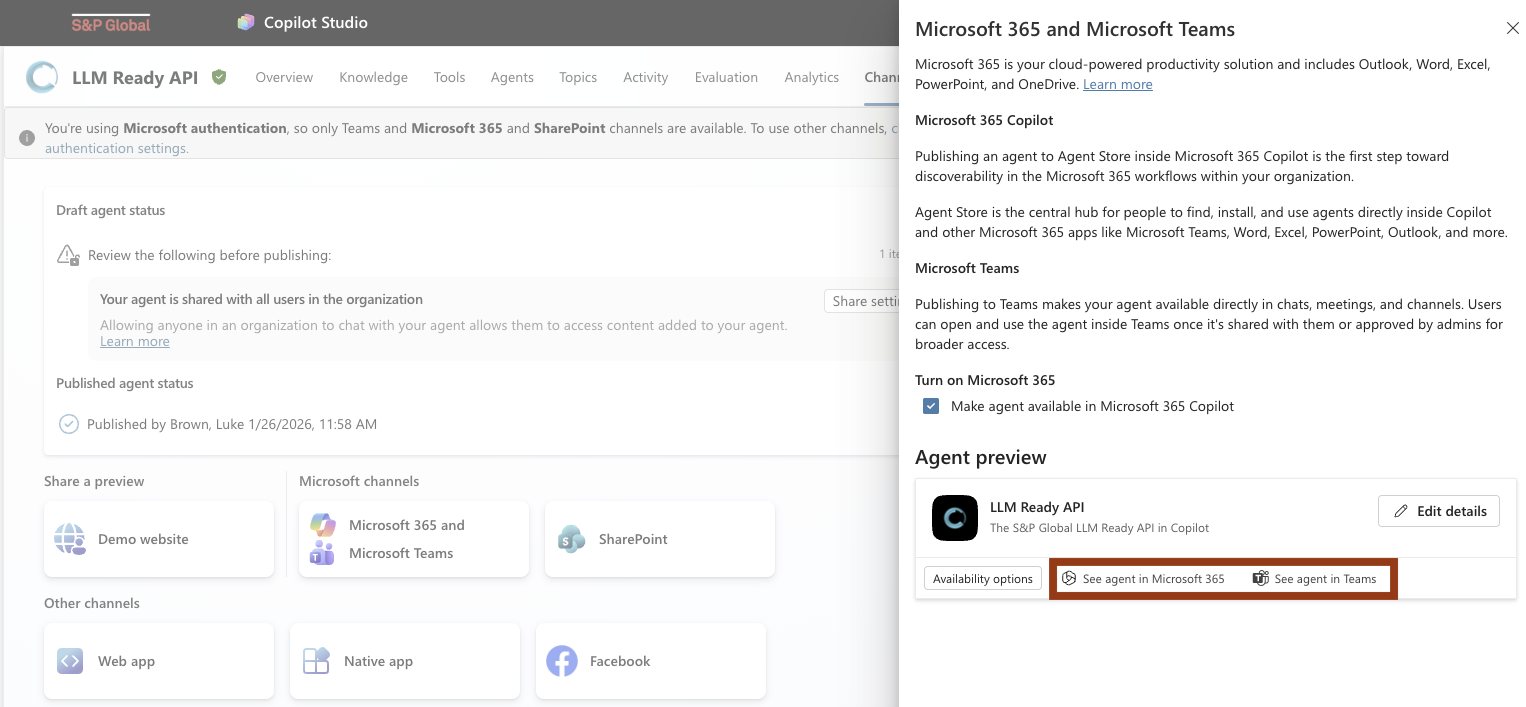Switch to the Overview tab

tap(284, 77)
